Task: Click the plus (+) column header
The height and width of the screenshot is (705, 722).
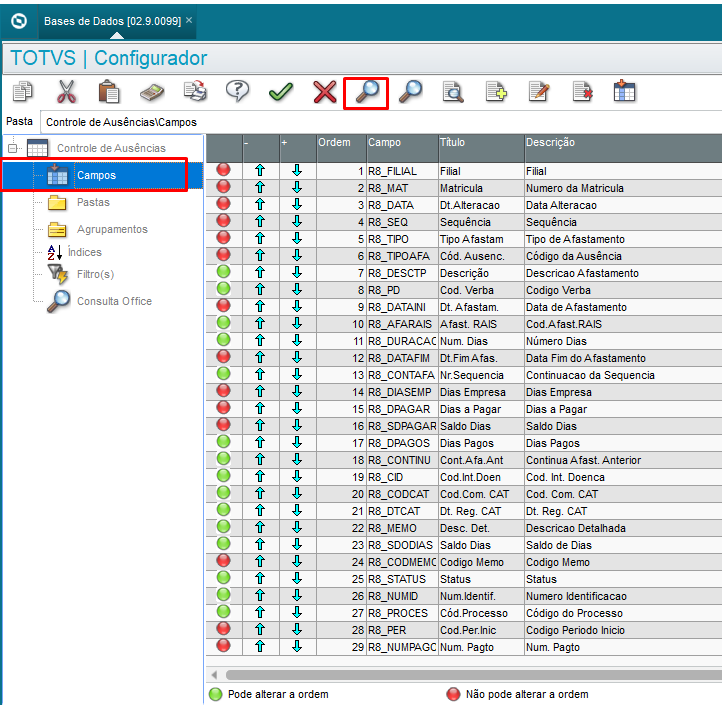Action: [x=298, y=148]
